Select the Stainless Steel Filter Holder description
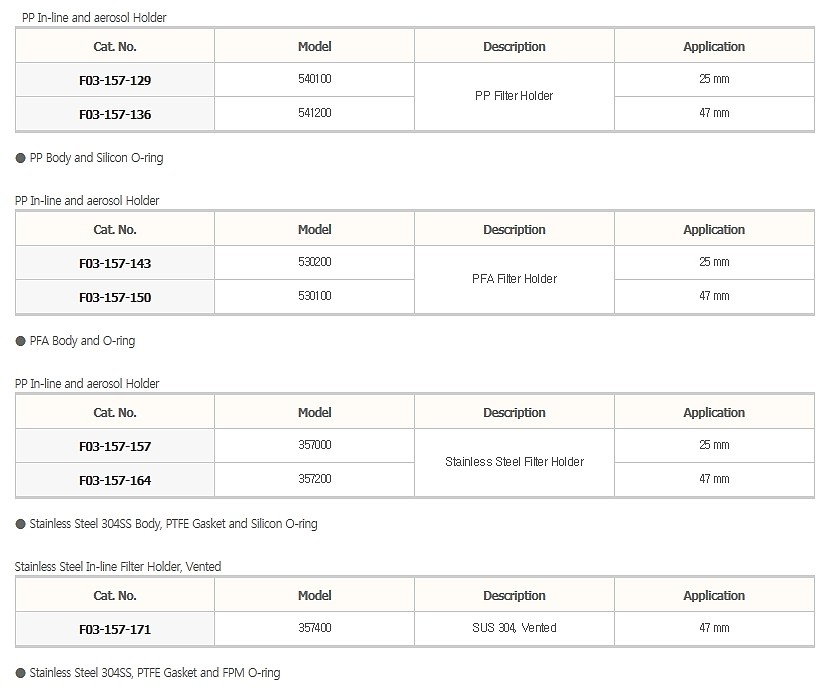The width and height of the screenshot is (840, 696). (514, 462)
